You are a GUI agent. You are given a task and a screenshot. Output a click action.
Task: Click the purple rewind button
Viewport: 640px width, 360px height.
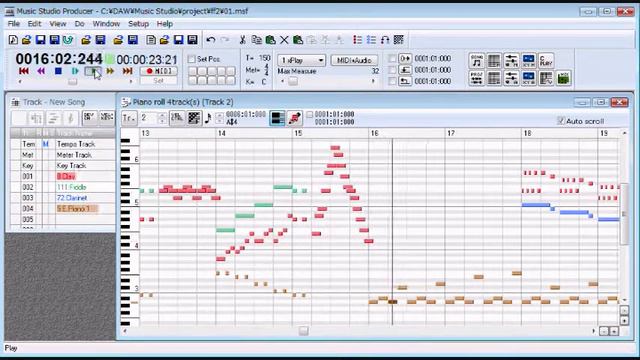pos(41,71)
